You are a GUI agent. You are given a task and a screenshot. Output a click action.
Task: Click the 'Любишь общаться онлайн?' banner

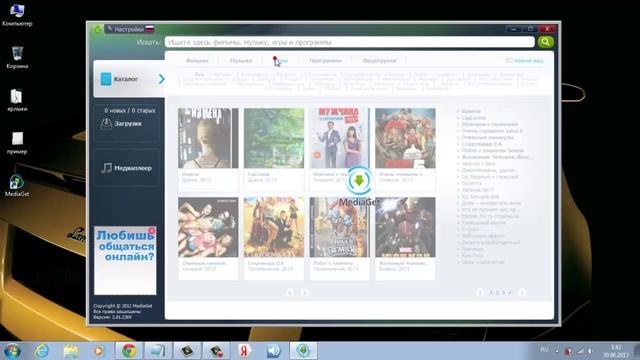(x=125, y=260)
